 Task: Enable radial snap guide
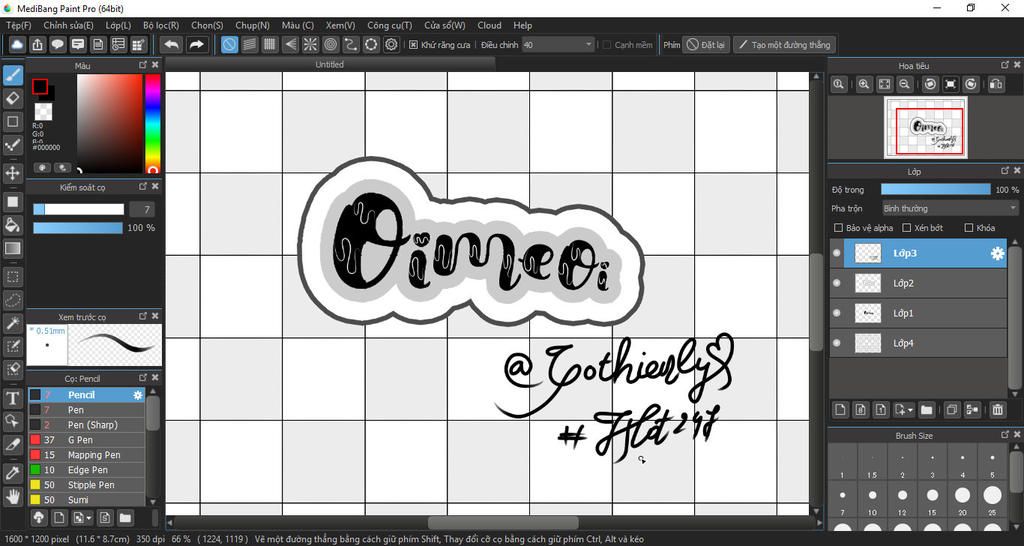click(x=310, y=44)
